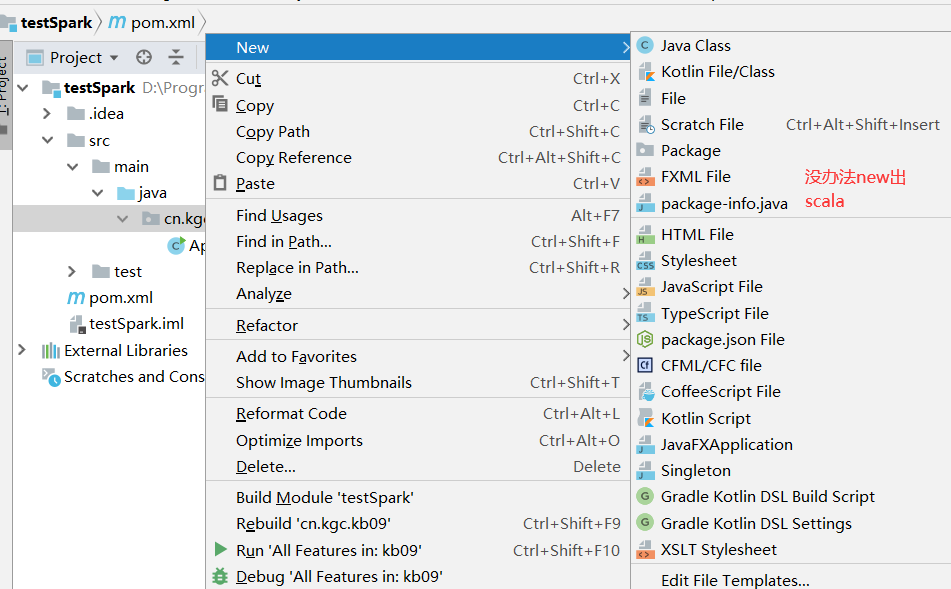The width and height of the screenshot is (951, 589).
Task: Click the Gradle Kotlin DSL Settings icon
Action: click(x=645, y=522)
